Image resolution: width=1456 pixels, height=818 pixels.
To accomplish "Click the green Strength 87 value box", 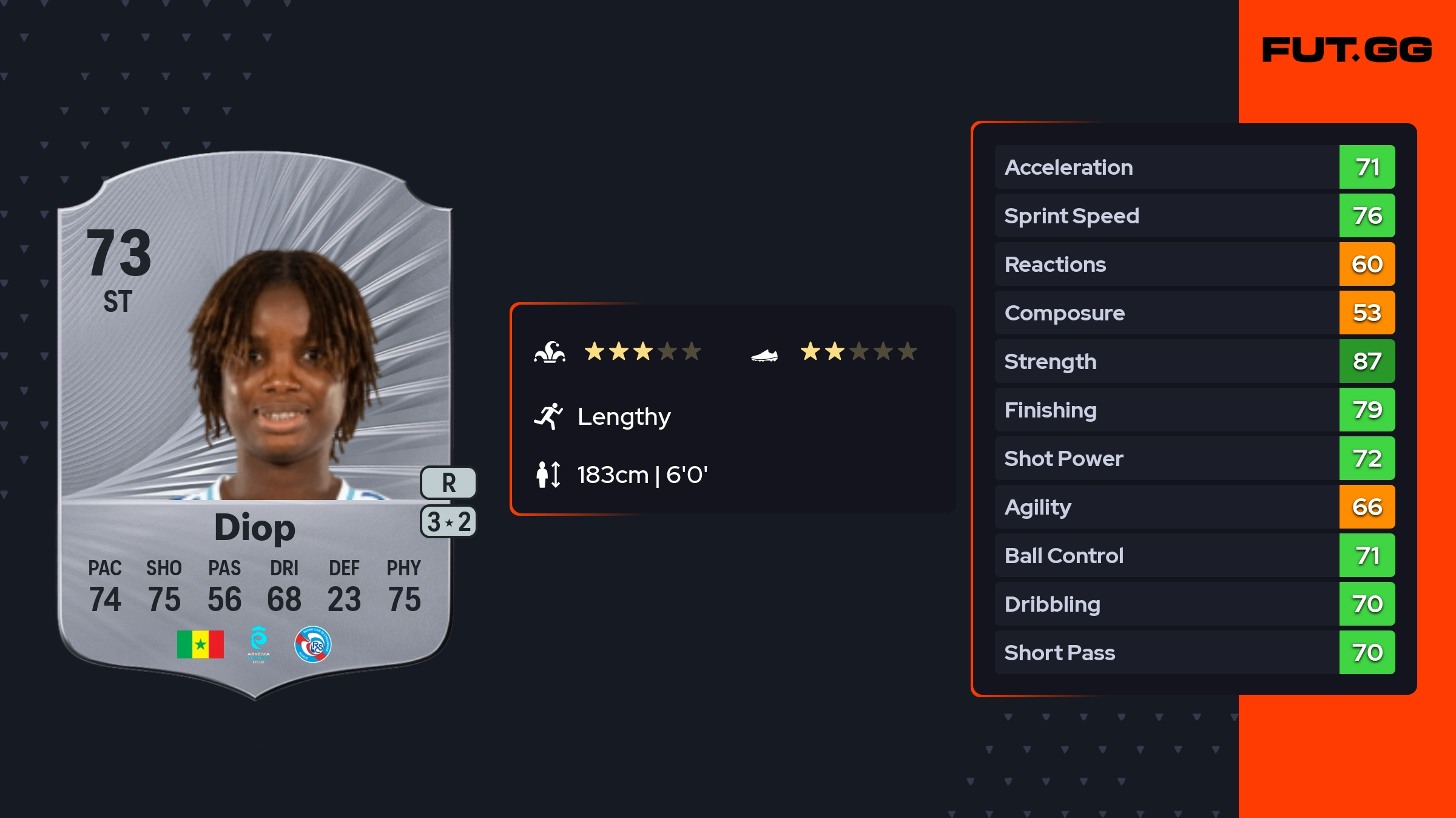I will click(x=1367, y=362).
